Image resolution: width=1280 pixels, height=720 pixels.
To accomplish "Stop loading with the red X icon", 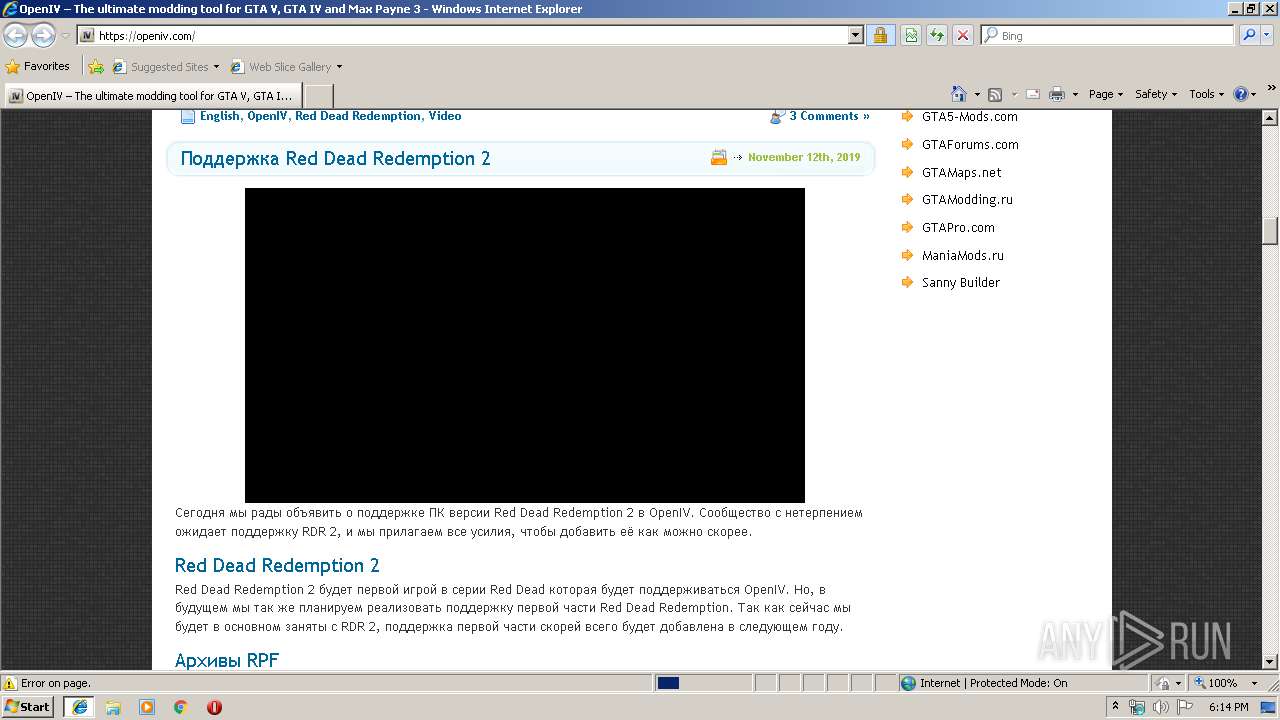I will coord(963,35).
